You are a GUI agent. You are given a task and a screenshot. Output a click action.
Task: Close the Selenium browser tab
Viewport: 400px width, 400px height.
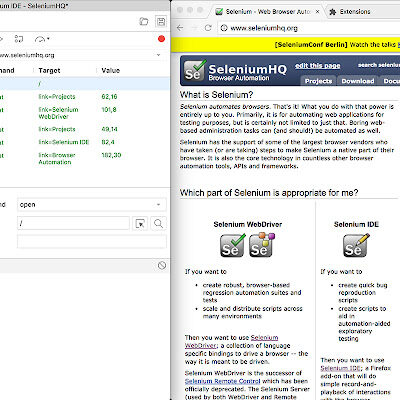318,12
